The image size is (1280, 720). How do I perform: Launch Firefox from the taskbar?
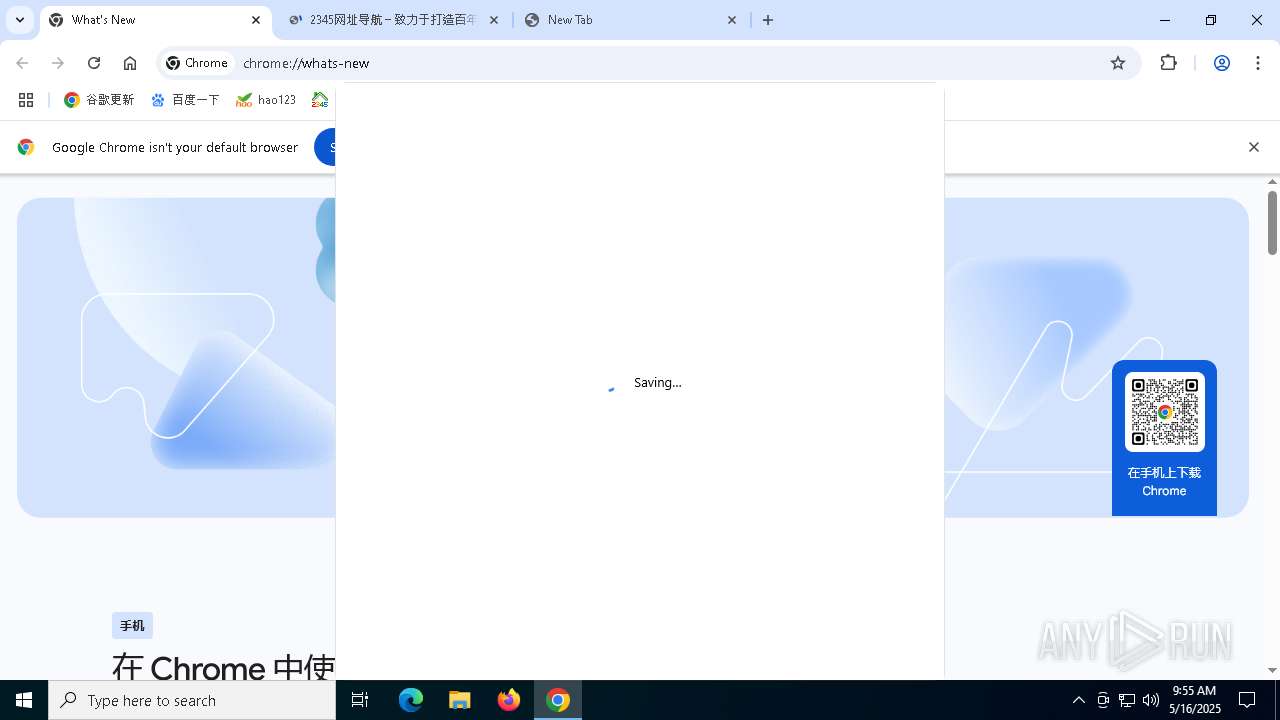coord(509,700)
